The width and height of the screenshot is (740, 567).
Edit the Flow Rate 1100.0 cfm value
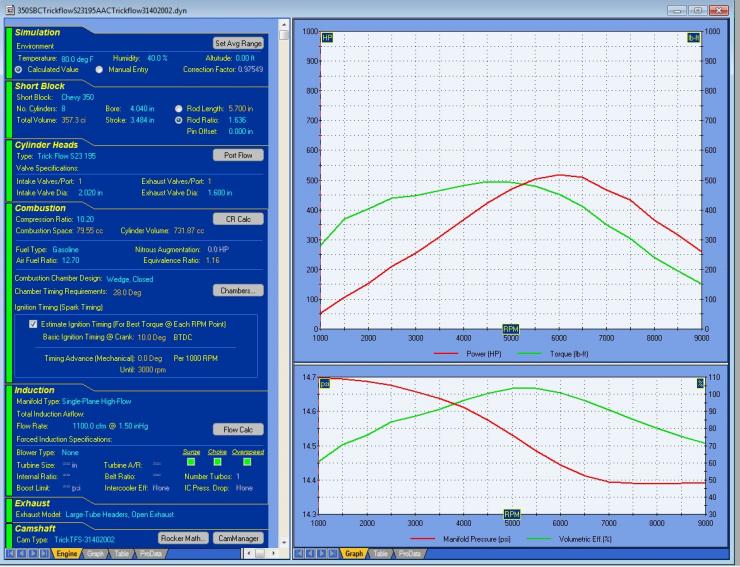coord(110,426)
